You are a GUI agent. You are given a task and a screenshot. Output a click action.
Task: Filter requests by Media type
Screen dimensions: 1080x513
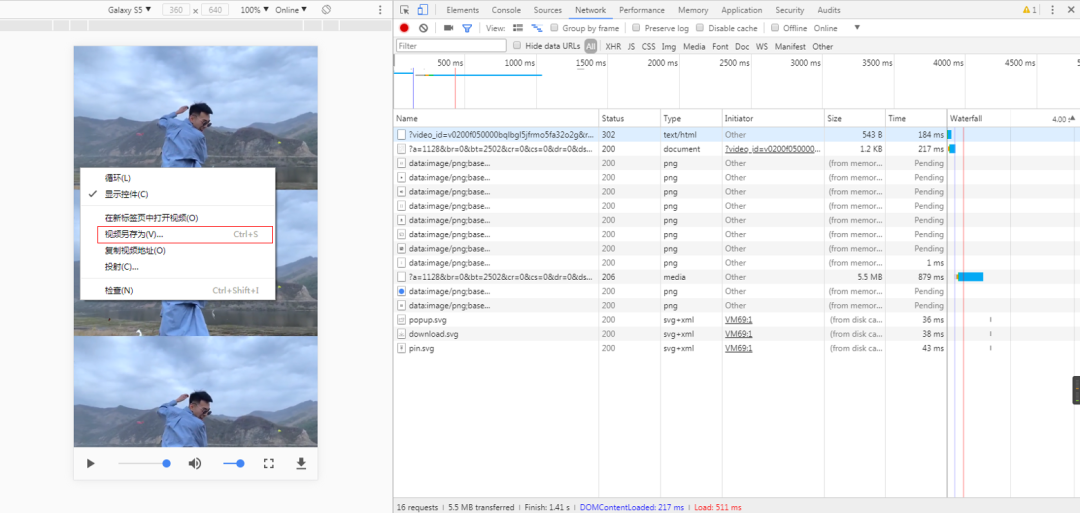point(694,47)
